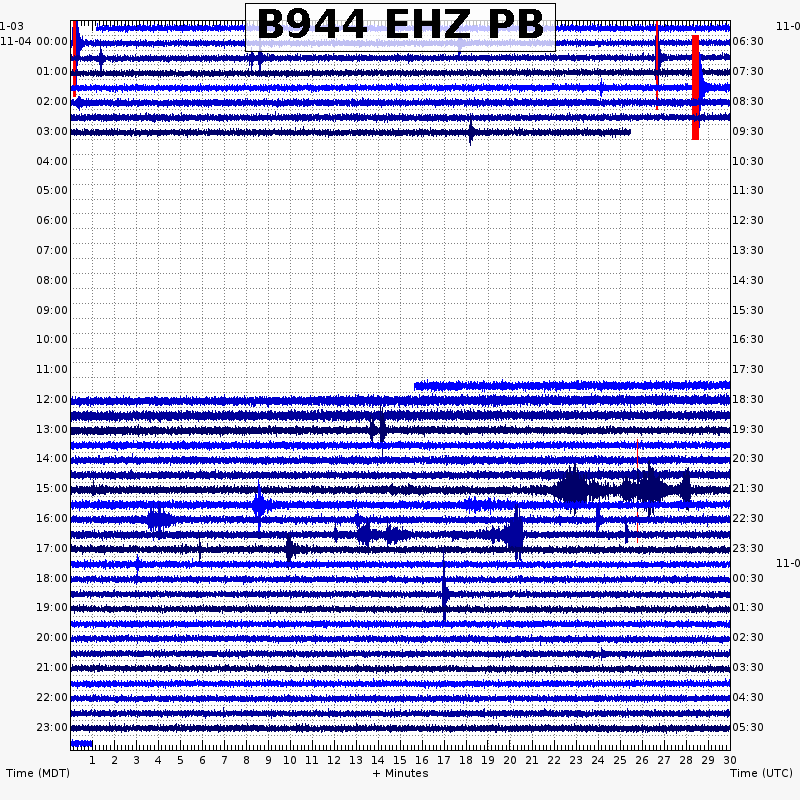
Task: Select the 23:00 MDT row label
Action: coord(52,727)
